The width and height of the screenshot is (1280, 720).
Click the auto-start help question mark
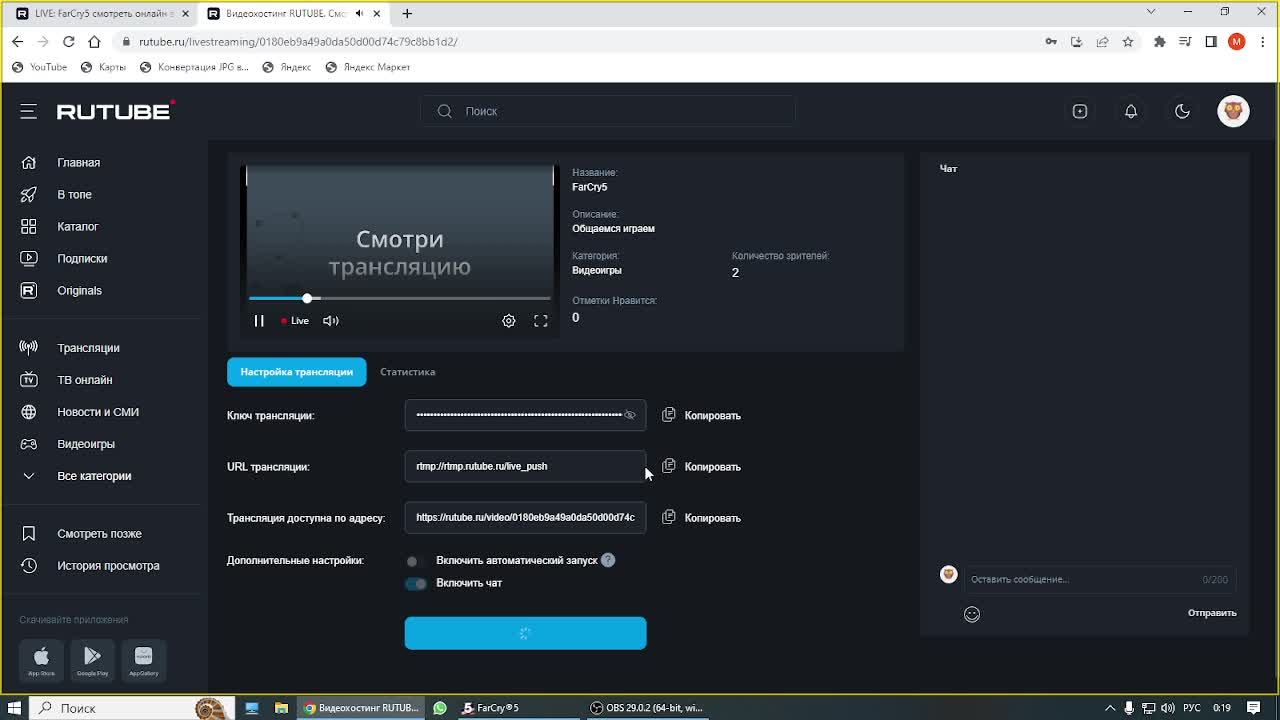(x=608, y=560)
